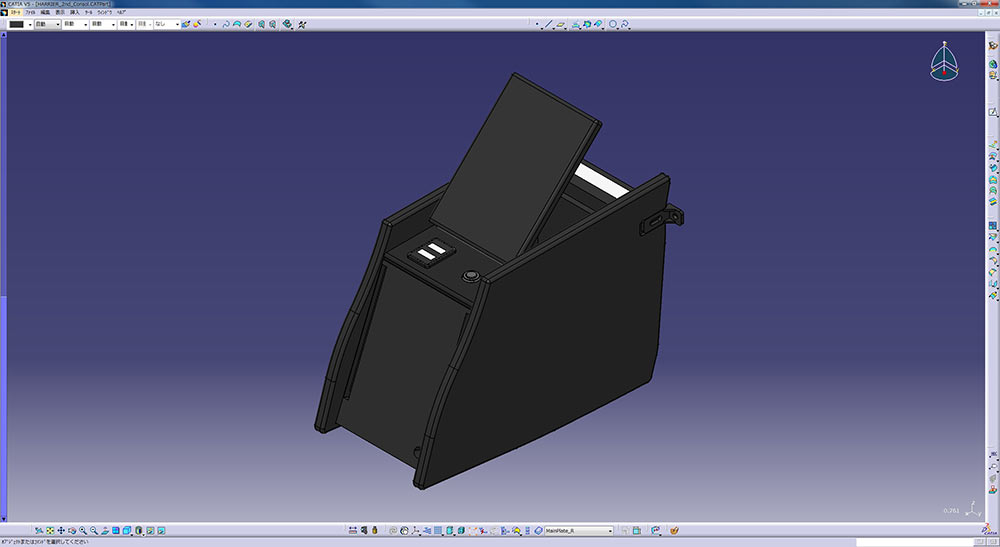
Task: Click the Fly mode icon in view toolbar
Action: (39, 530)
